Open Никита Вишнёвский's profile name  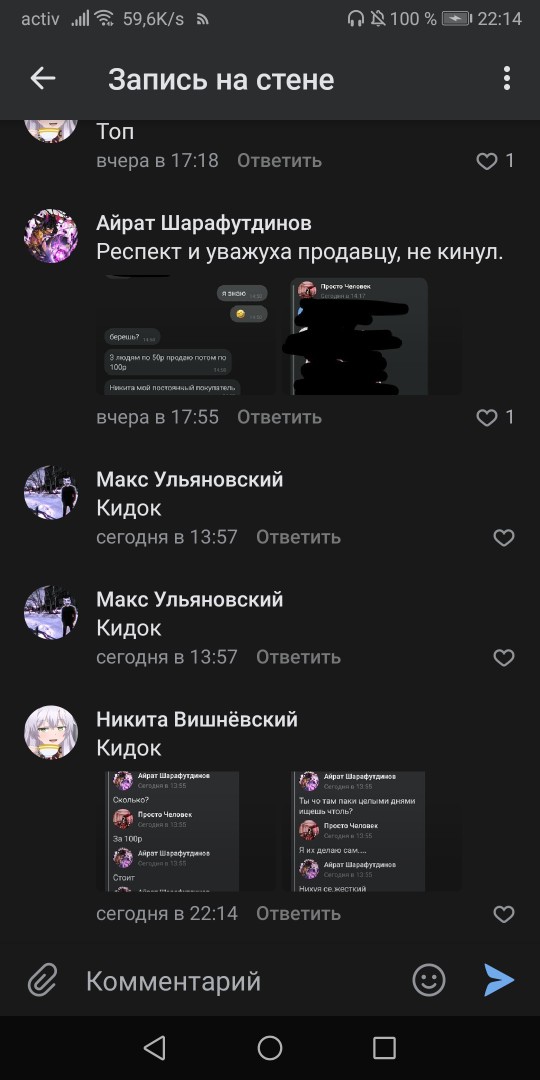point(197,720)
